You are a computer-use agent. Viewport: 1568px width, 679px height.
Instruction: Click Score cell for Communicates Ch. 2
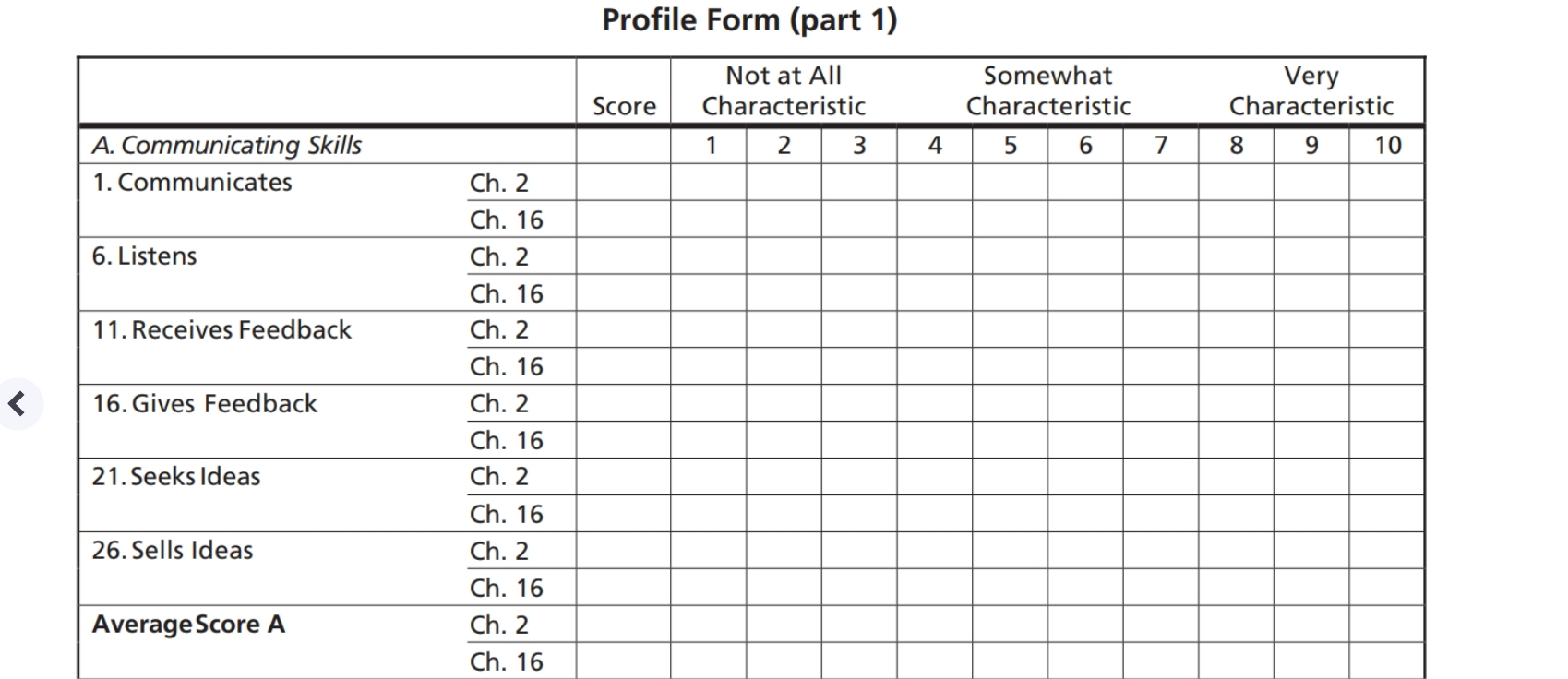pos(624,183)
